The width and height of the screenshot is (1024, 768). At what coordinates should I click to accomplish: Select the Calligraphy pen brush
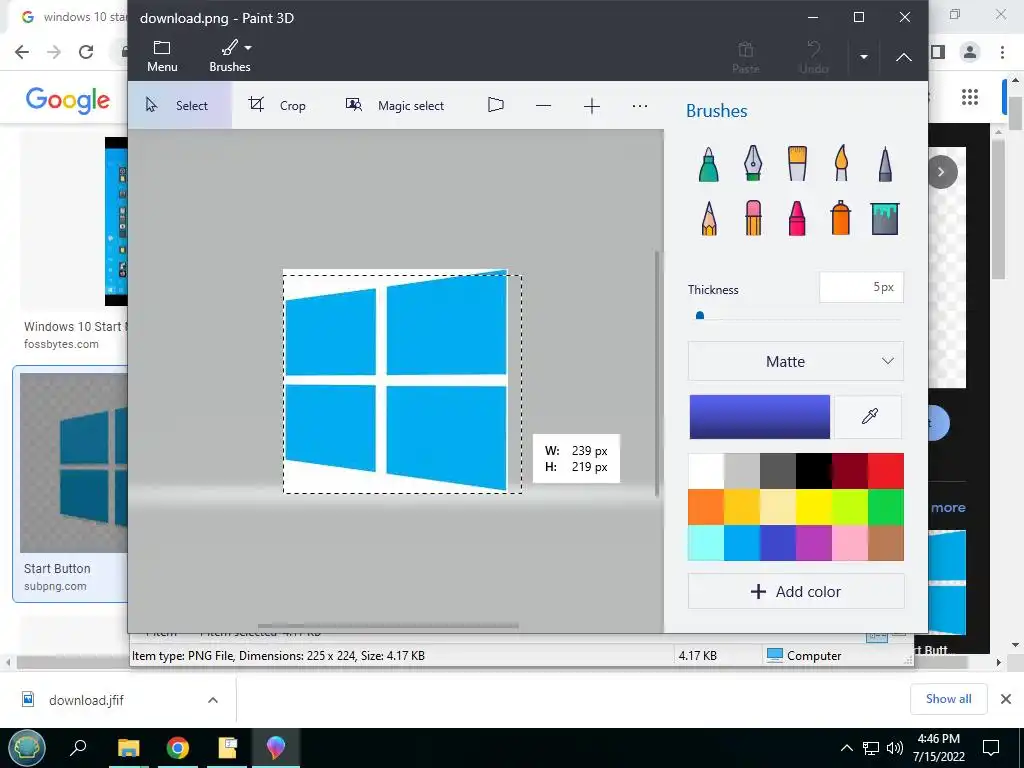[x=753, y=163]
